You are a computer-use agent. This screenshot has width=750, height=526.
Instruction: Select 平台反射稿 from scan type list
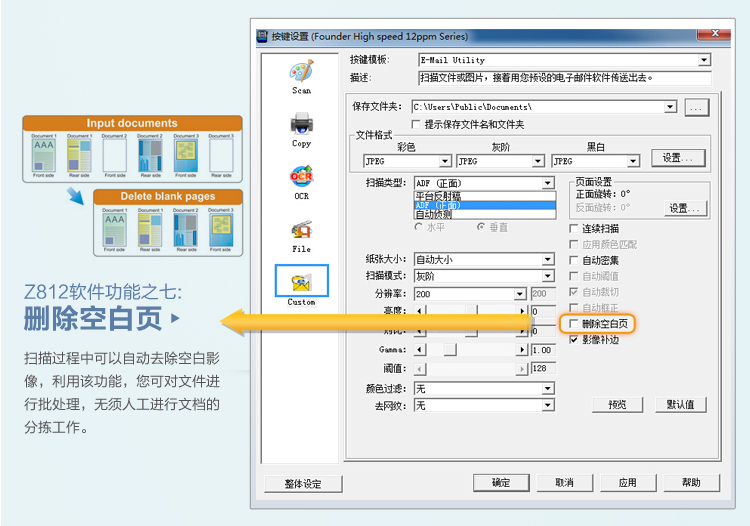tap(485, 197)
